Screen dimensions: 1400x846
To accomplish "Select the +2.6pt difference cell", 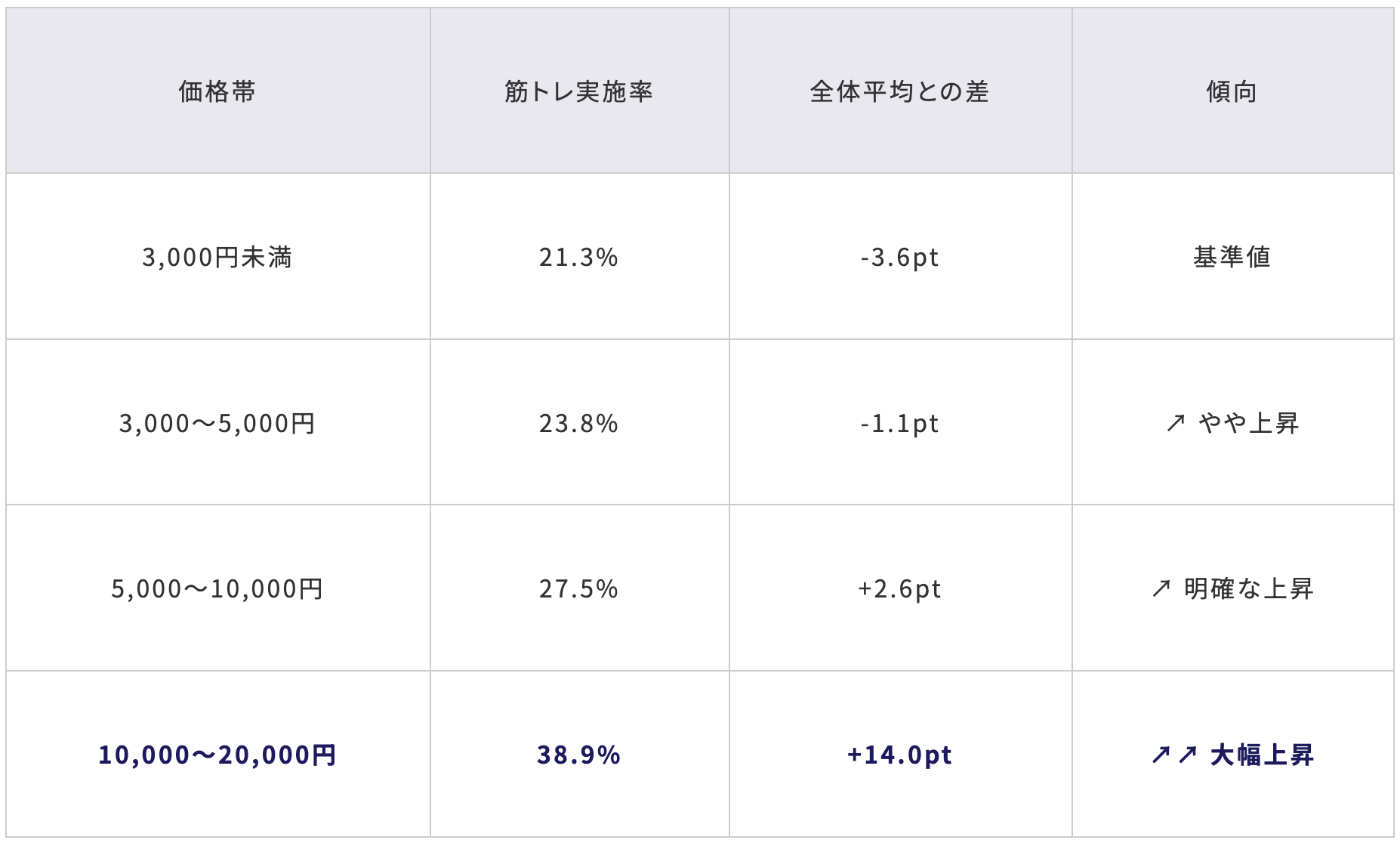I will (x=899, y=588).
